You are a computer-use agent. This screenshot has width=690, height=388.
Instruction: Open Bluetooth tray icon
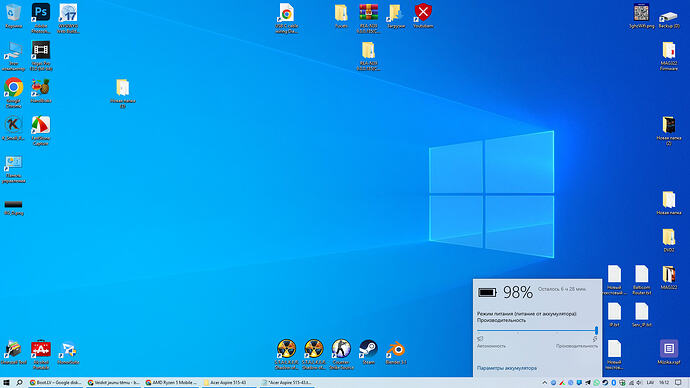pos(613,383)
